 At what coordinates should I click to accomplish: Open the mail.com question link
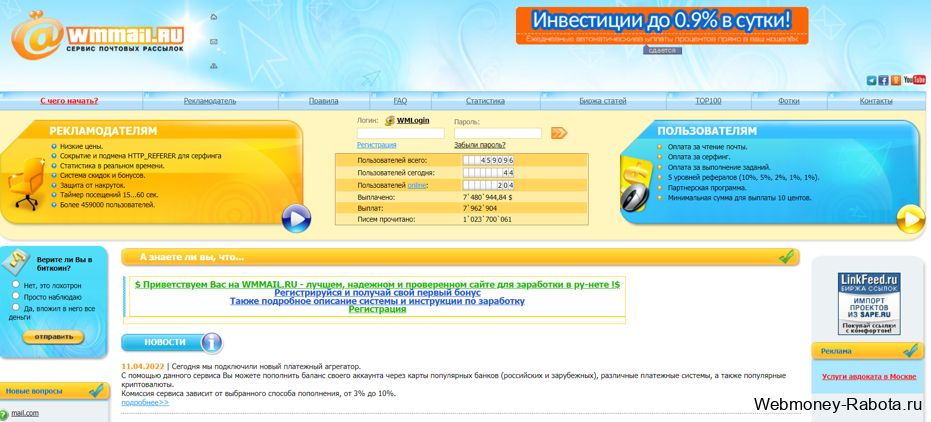(25, 413)
